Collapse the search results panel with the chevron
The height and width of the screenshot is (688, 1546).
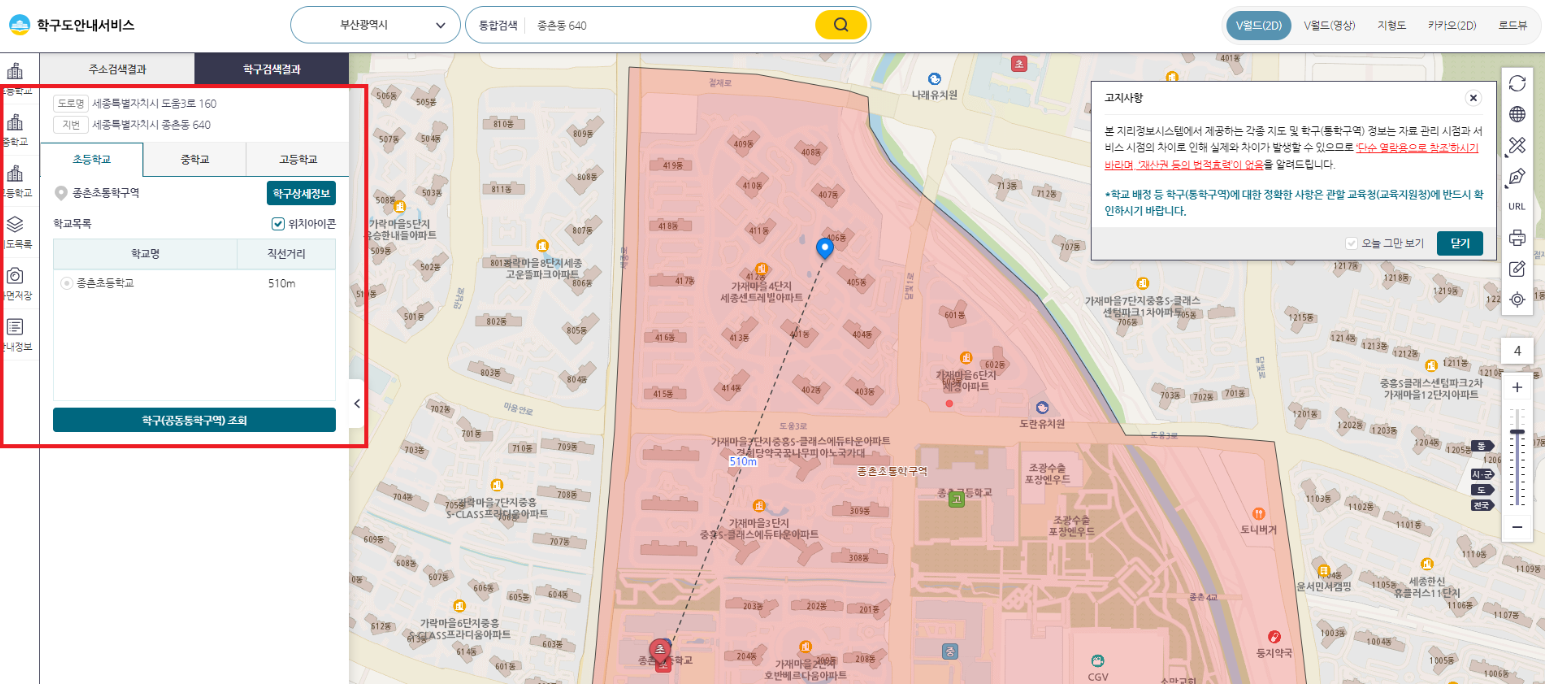(x=356, y=403)
